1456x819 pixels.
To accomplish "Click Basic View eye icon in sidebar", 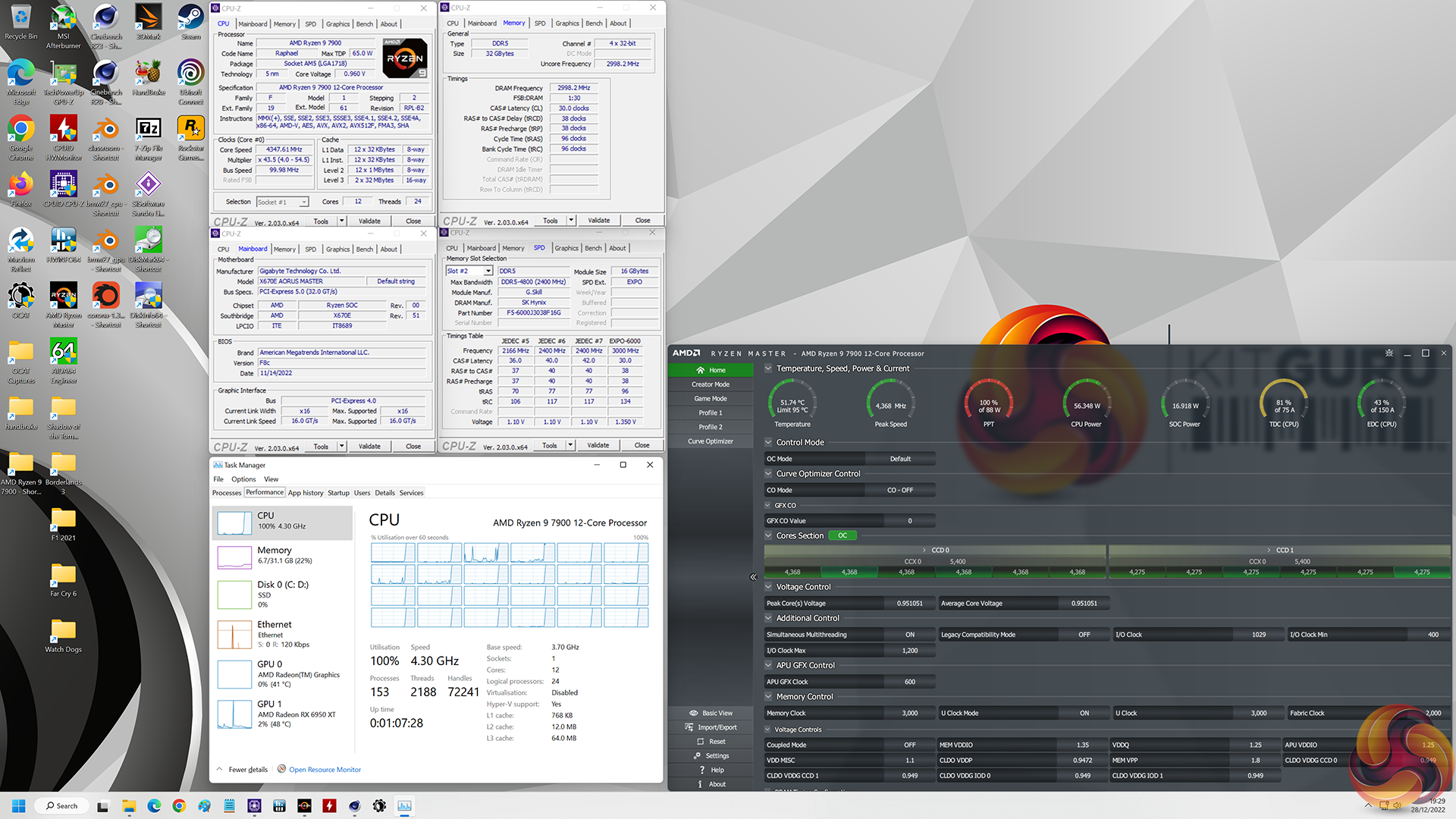I will tap(693, 713).
